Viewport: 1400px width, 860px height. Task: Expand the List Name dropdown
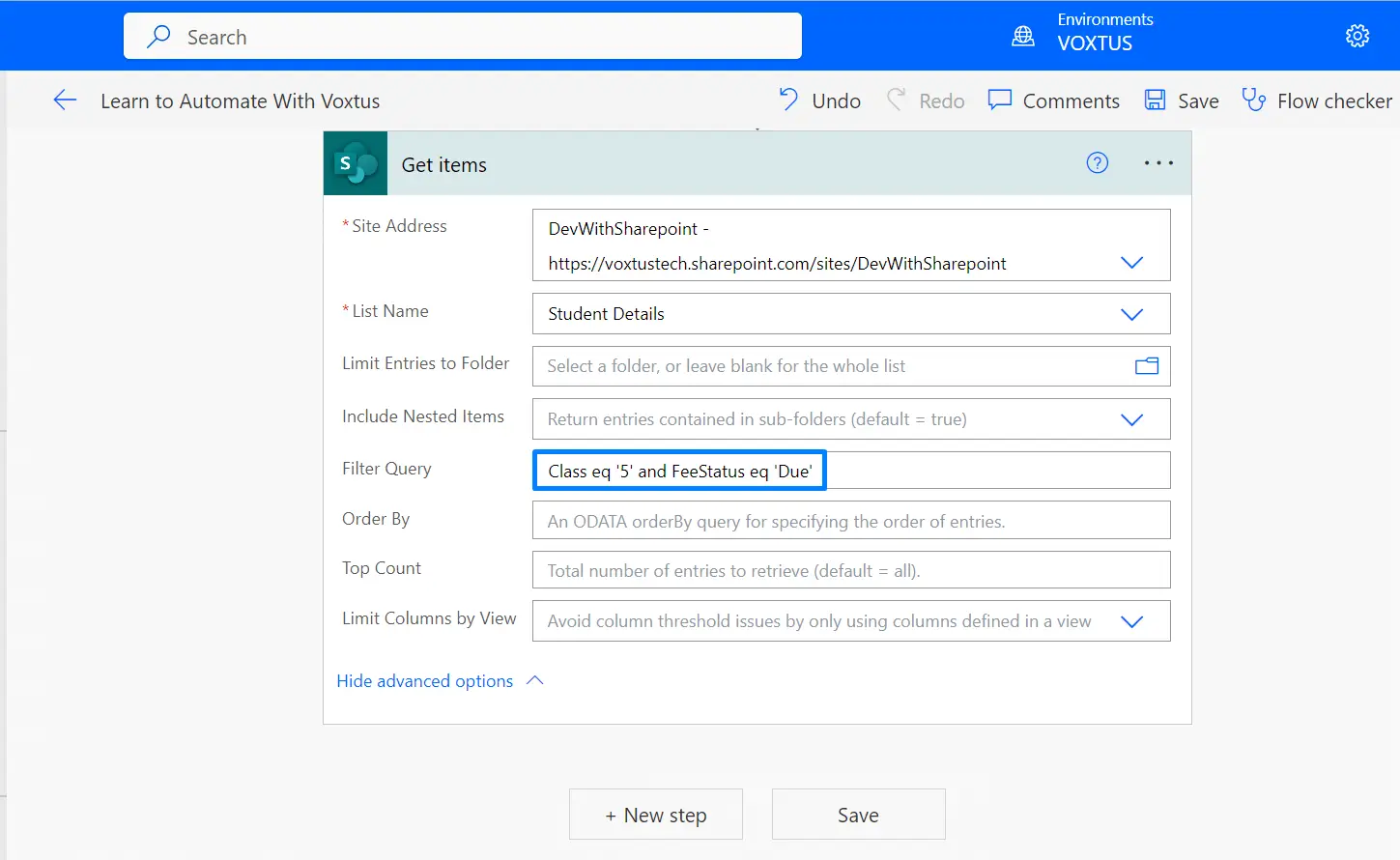[1131, 314]
